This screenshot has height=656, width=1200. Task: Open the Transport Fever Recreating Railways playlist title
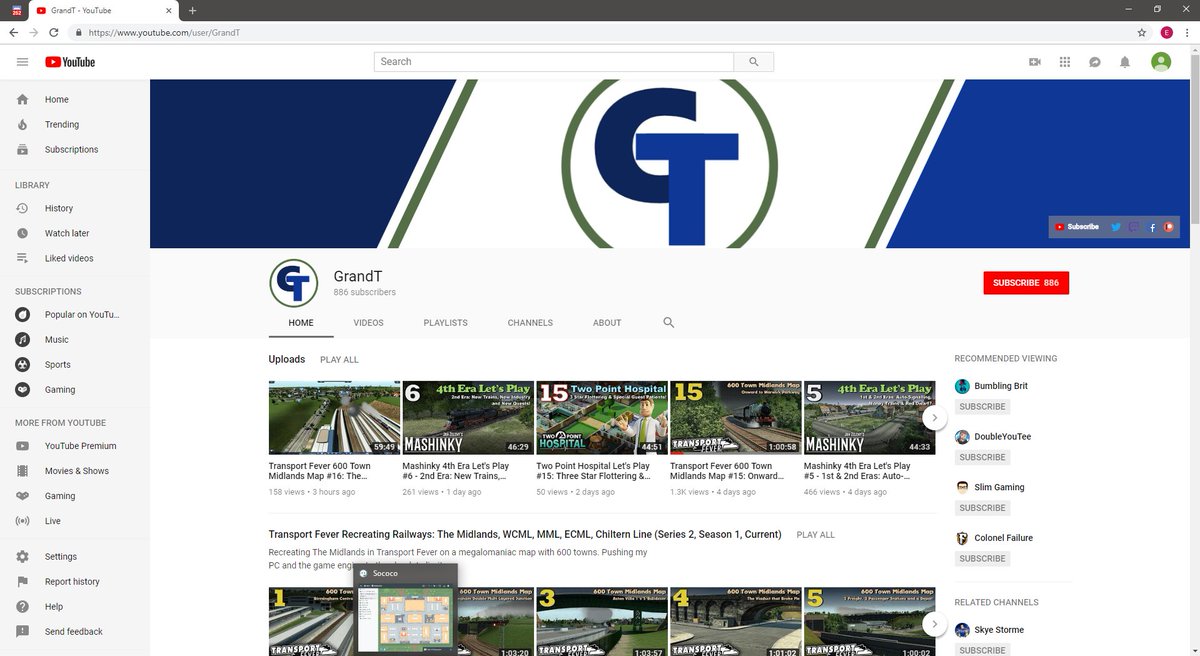(x=525, y=534)
